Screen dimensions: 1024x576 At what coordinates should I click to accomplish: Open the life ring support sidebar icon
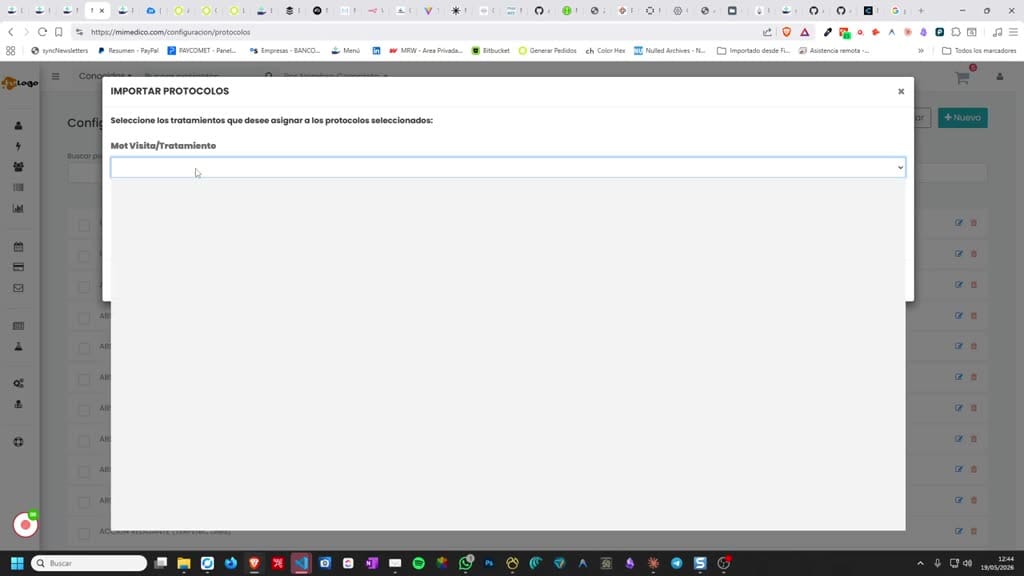(18, 442)
